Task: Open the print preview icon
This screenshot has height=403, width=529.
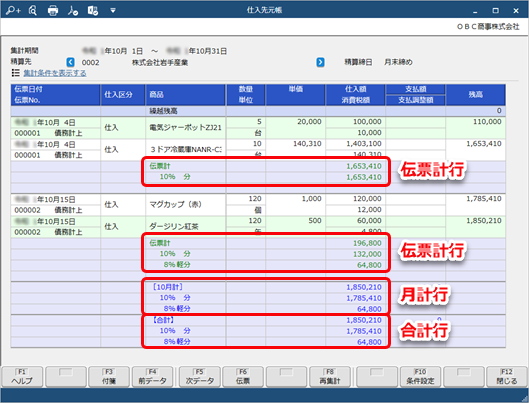Action: pyautogui.click(x=33, y=10)
